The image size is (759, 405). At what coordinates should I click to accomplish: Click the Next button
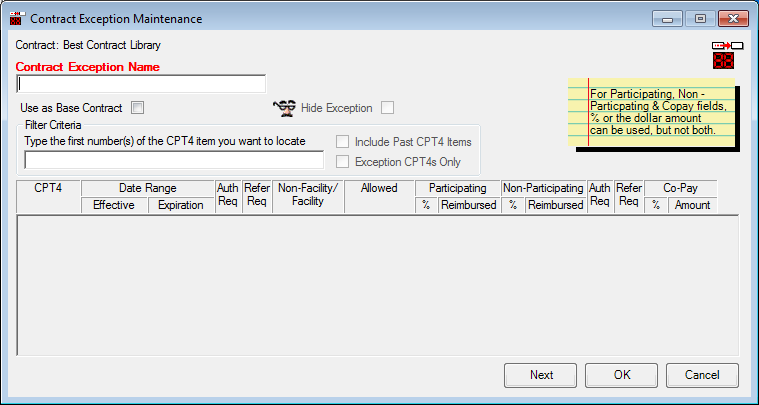tap(541, 375)
